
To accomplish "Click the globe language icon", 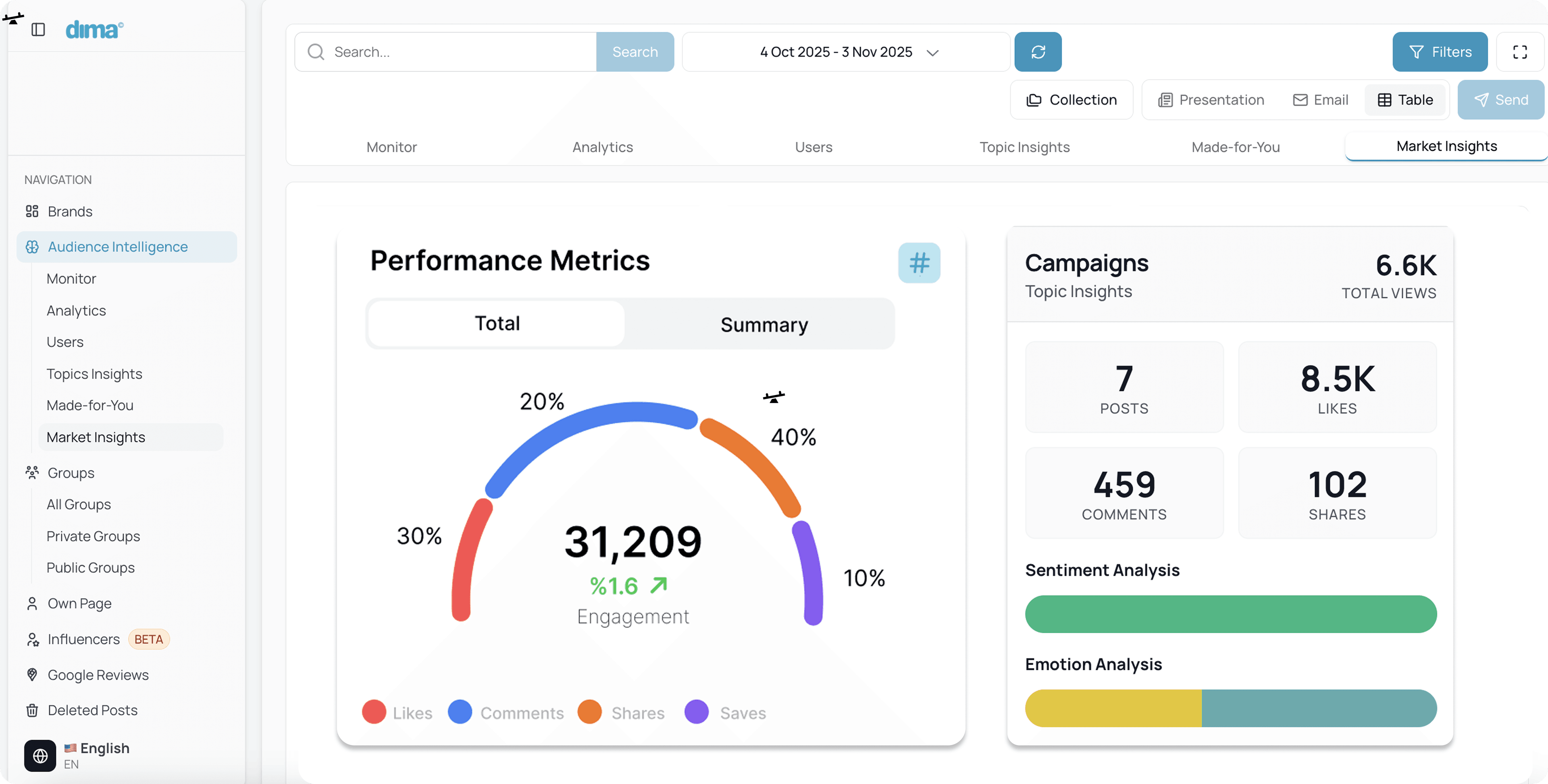I will pyautogui.click(x=40, y=755).
